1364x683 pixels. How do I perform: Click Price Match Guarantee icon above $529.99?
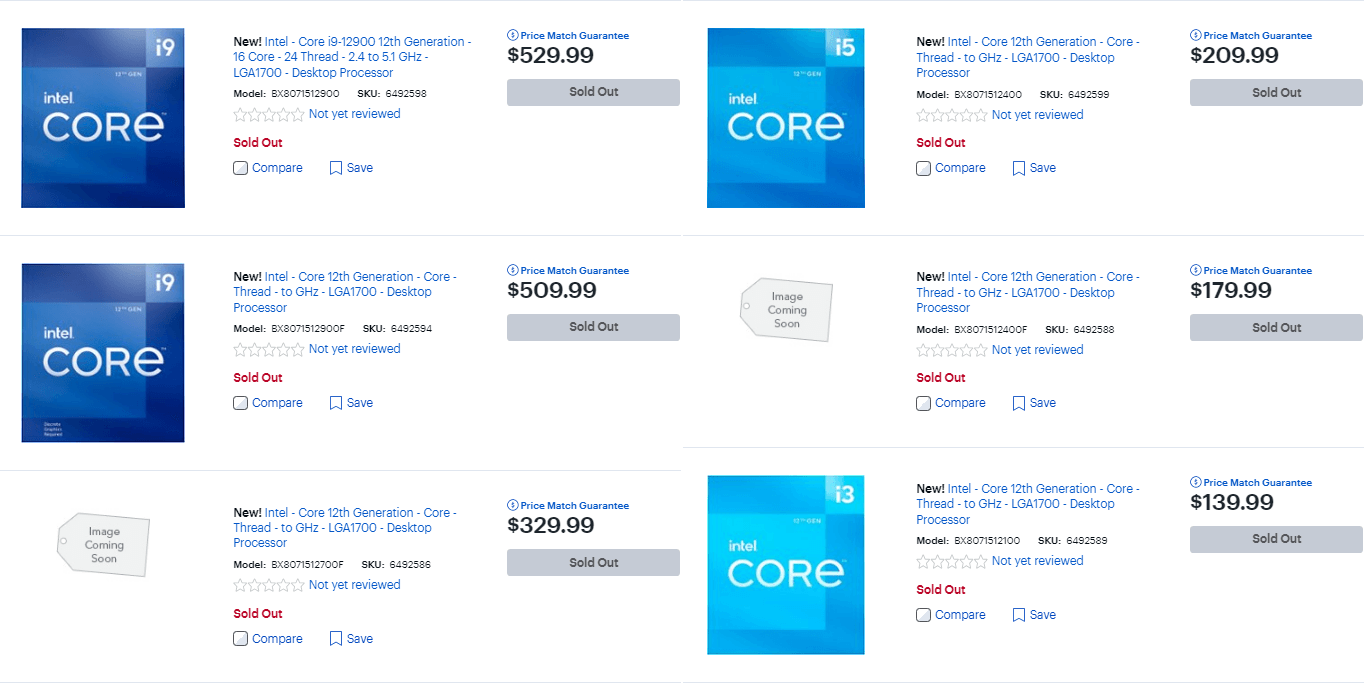click(x=513, y=35)
